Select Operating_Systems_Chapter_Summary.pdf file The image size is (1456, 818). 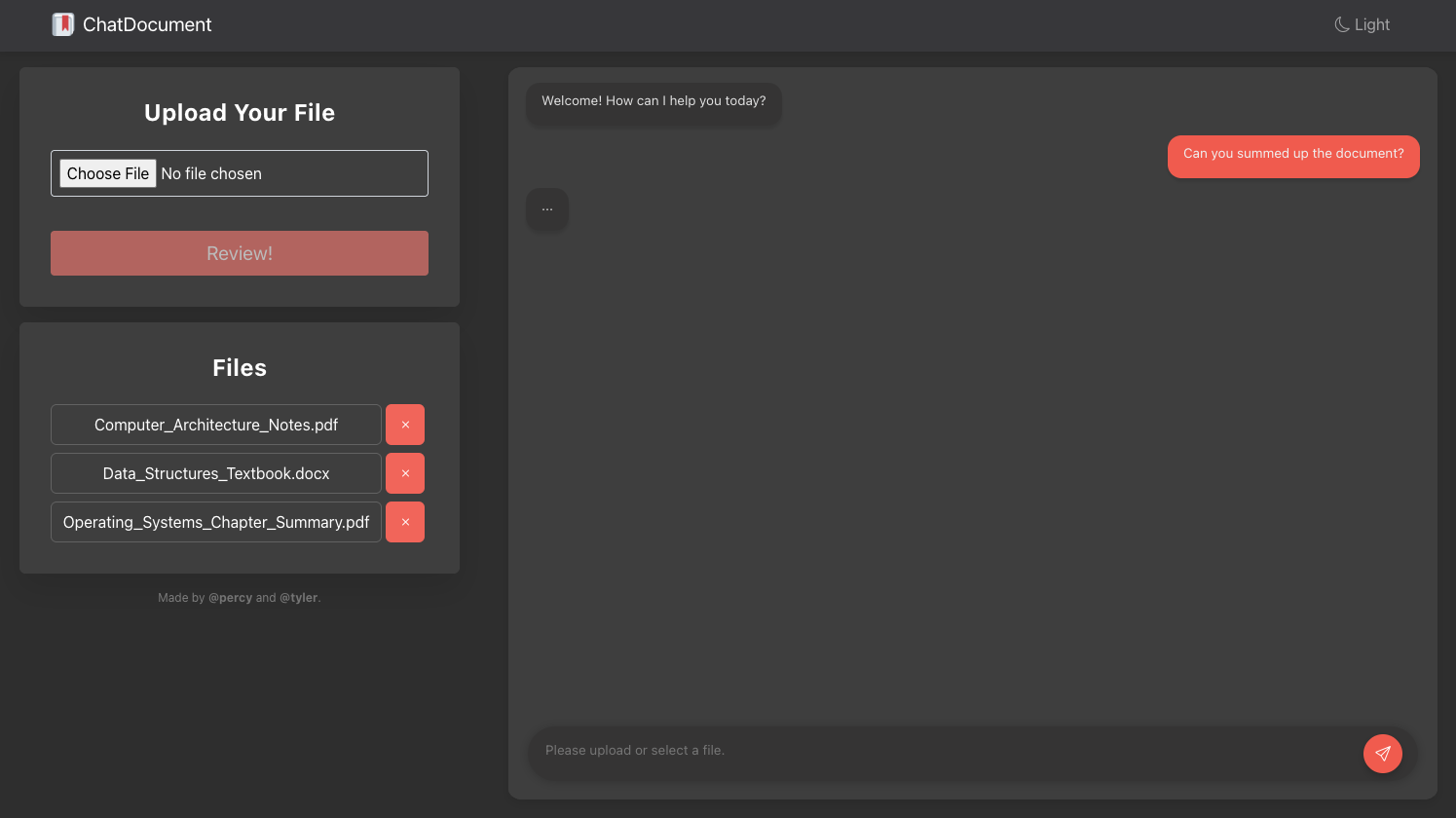click(x=216, y=522)
